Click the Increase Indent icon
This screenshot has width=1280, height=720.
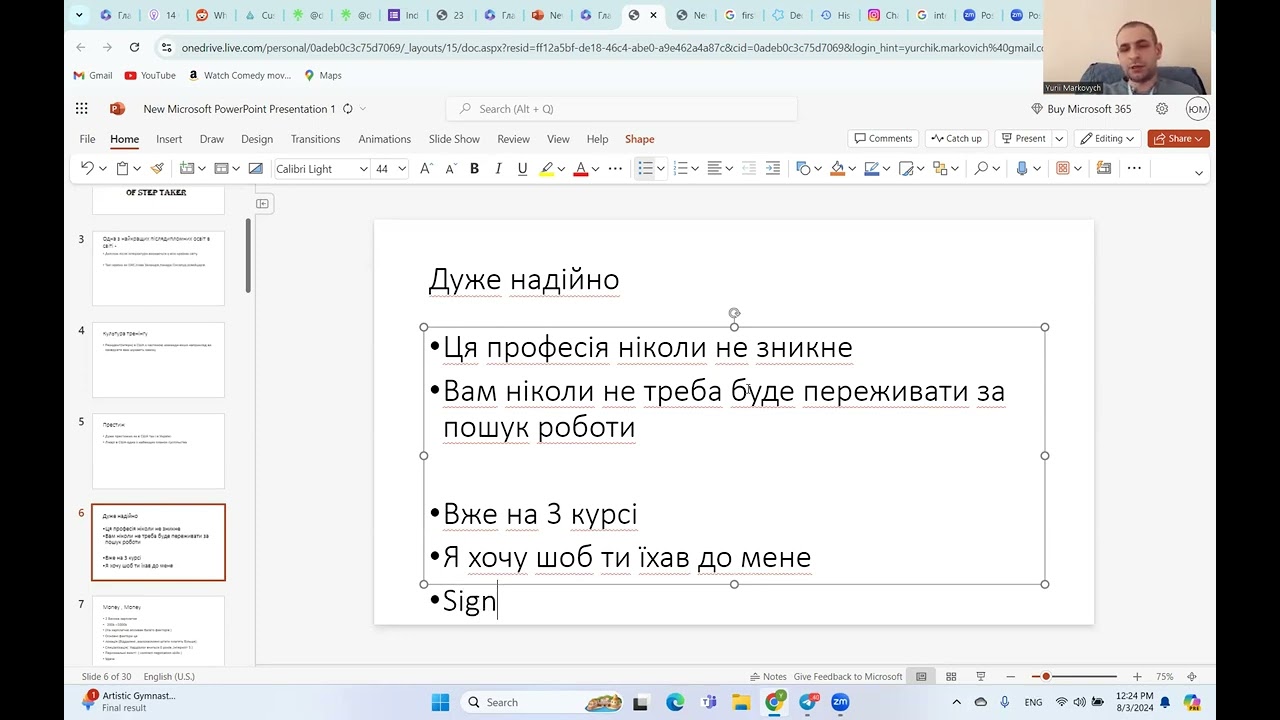[x=772, y=168]
